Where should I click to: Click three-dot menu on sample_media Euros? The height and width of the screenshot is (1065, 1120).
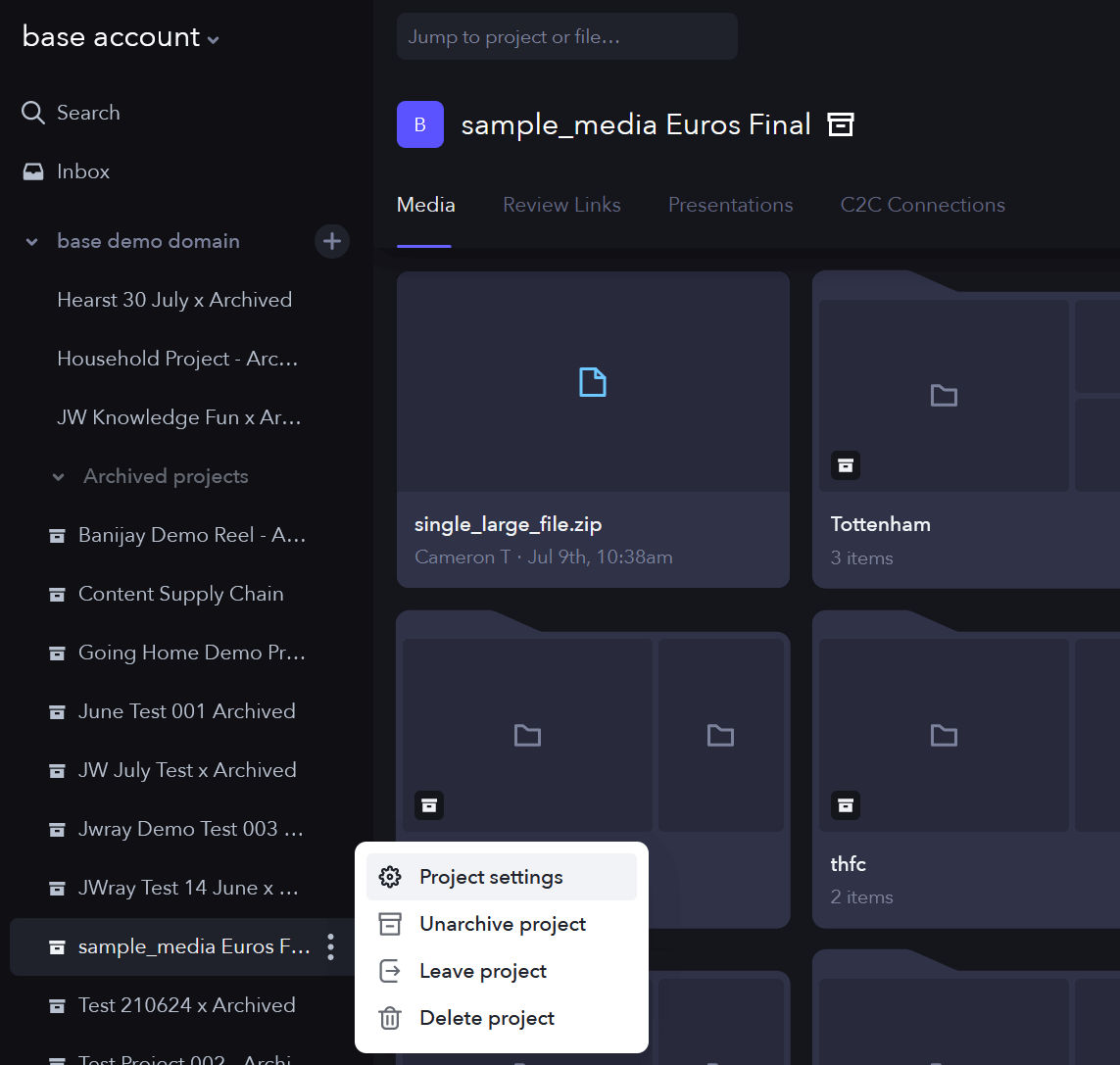coord(330,947)
